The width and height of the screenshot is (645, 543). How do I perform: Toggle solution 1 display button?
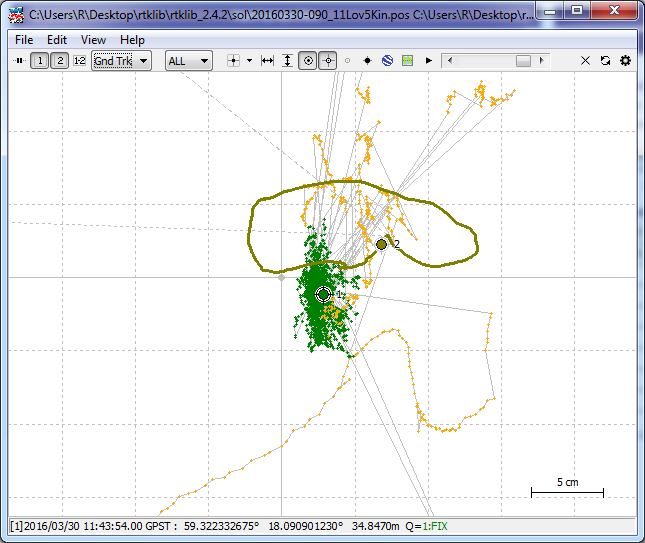[x=39, y=61]
